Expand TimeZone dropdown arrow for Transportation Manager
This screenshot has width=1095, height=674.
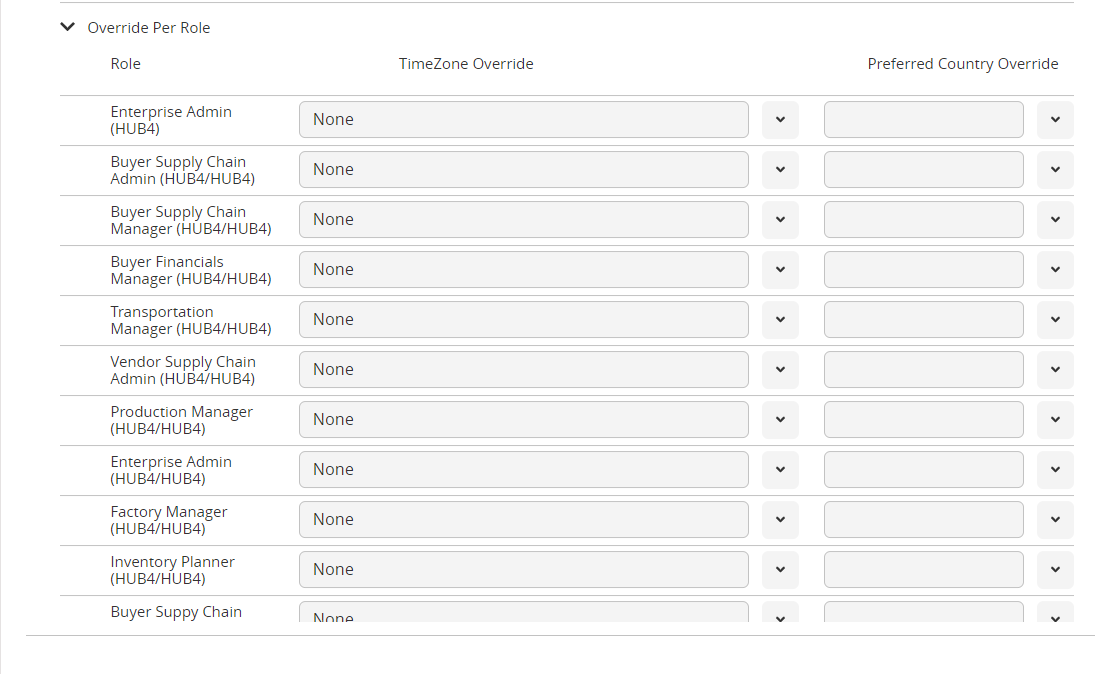click(780, 320)
